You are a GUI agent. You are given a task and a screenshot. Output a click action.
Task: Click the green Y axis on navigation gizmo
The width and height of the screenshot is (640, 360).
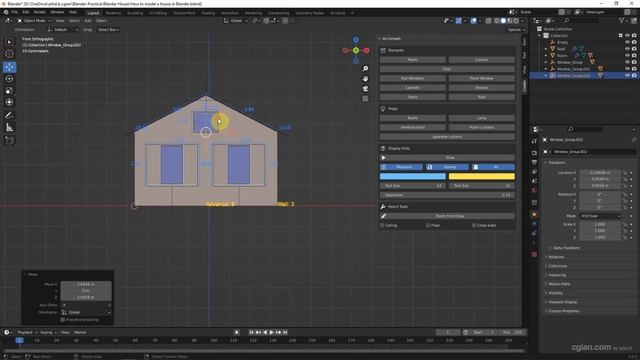tap(356, 50)
